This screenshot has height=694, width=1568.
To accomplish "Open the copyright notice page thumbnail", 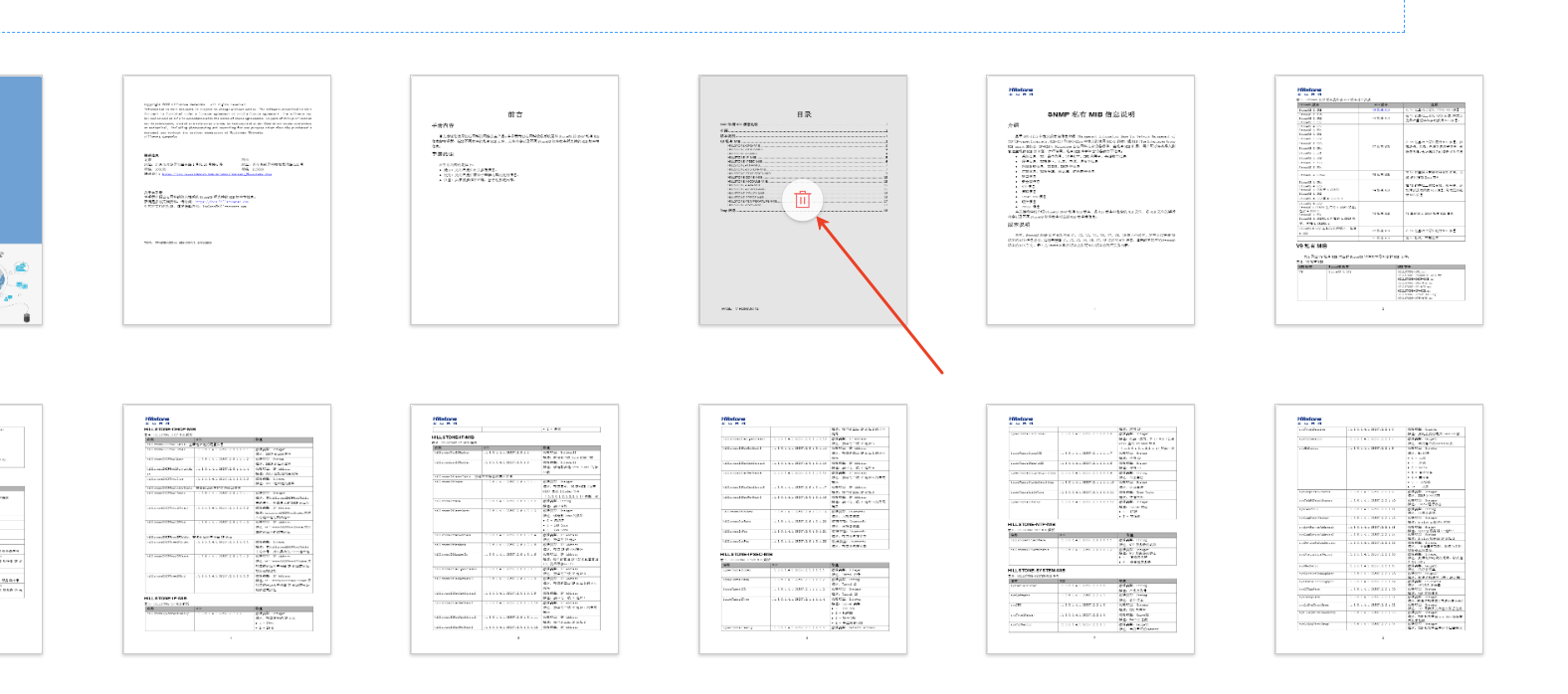I will coord(227,200).
